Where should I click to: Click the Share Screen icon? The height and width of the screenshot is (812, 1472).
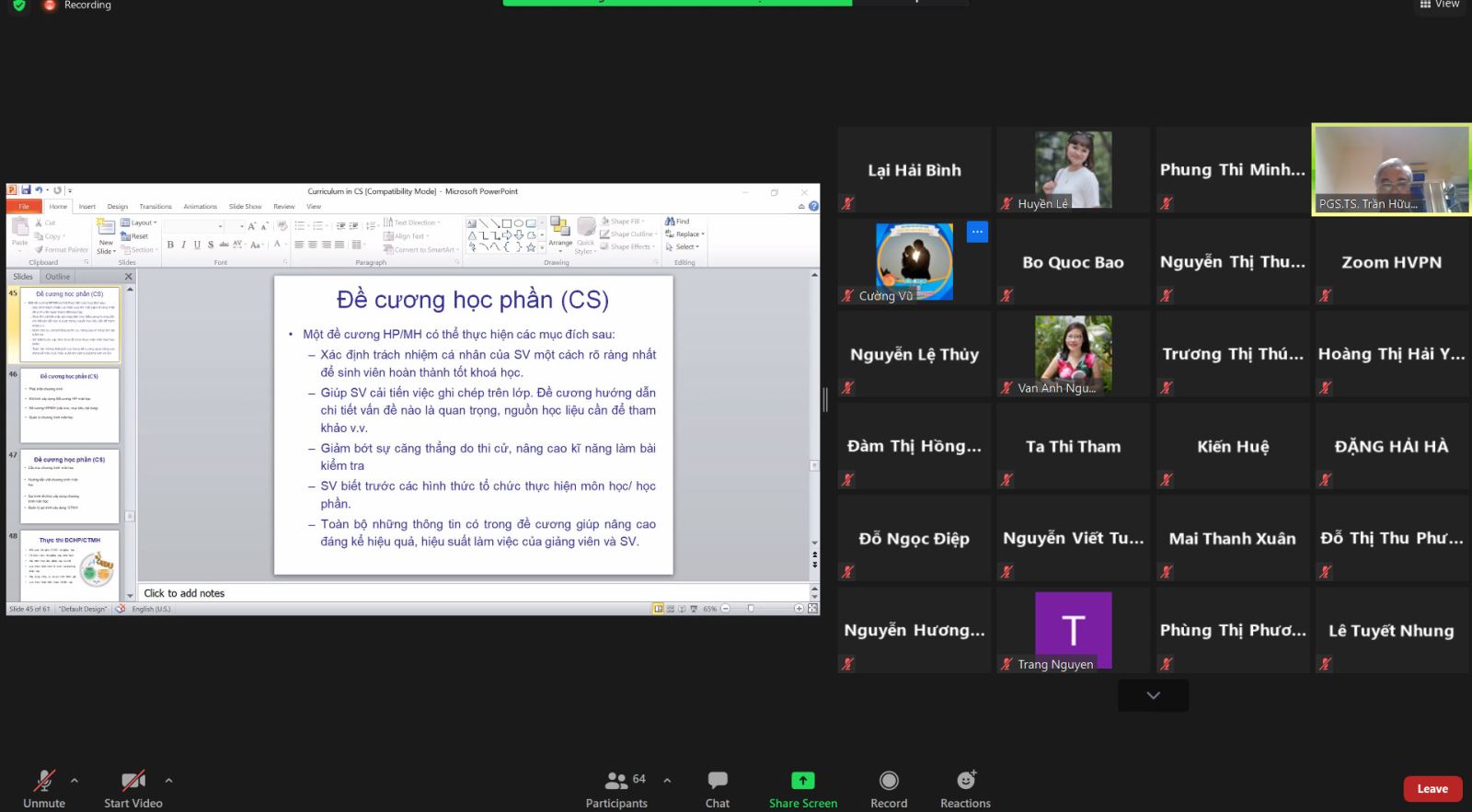tap(802, 780)
